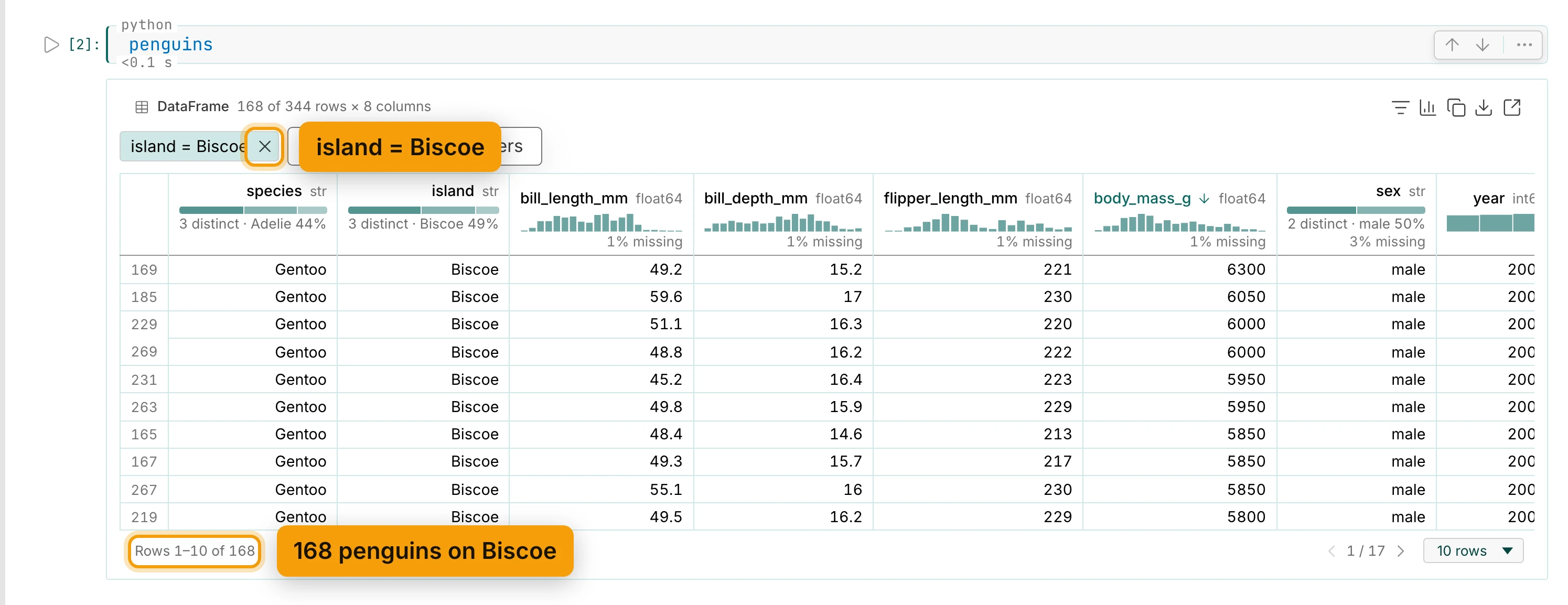Open the filter rows icon
The image size is (1568, 605).
[1400, 107]
